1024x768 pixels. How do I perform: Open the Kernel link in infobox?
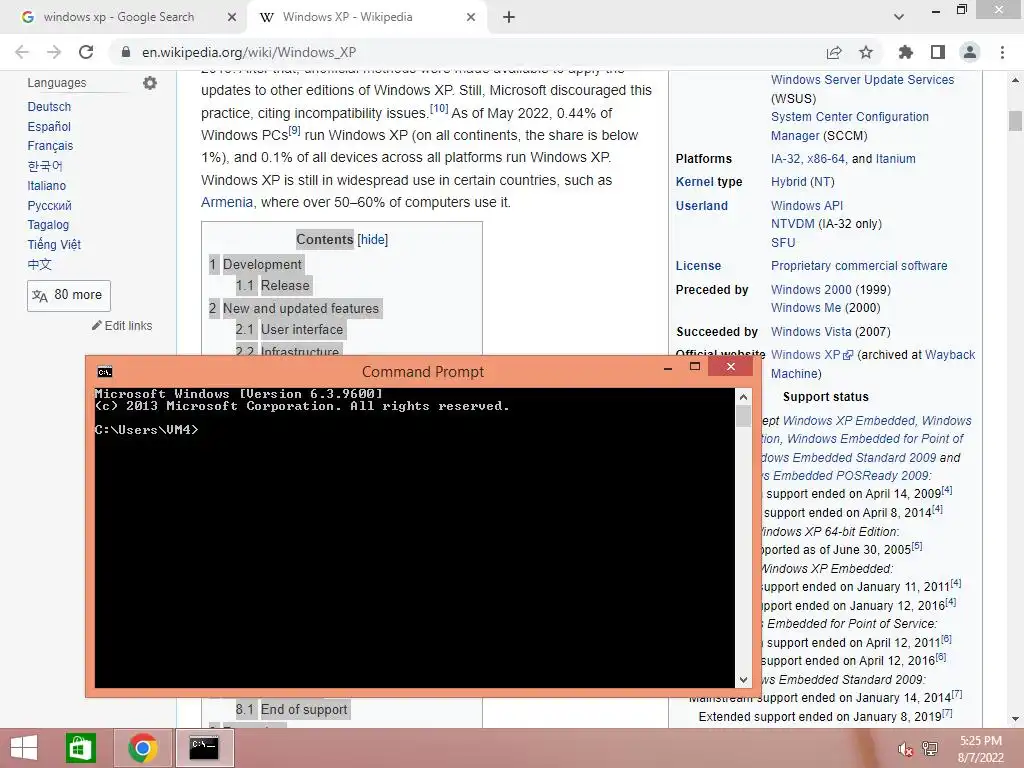694,182
